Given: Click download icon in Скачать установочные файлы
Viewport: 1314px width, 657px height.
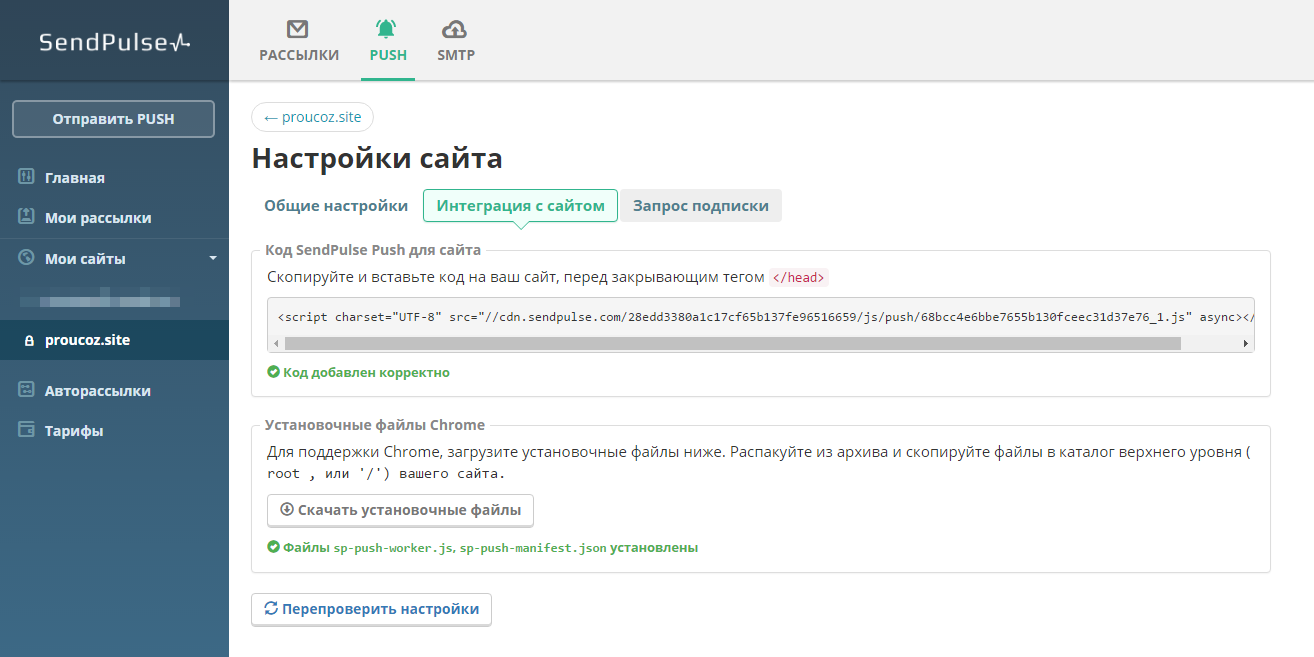Looking at the screenshot, I should (287, 509).
